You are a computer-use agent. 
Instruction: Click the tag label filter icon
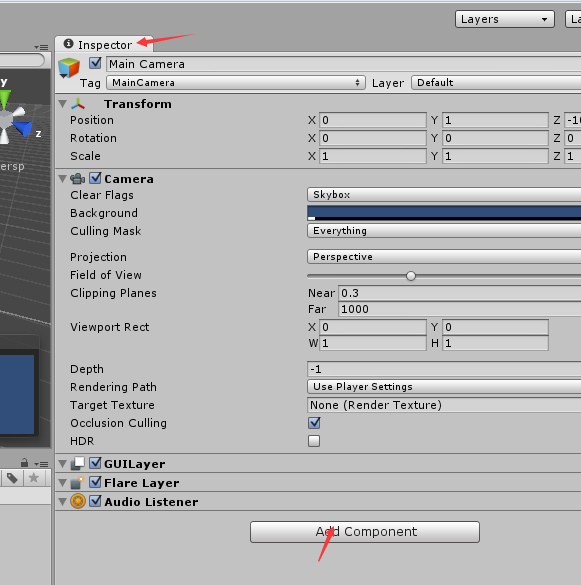(12, 478)
